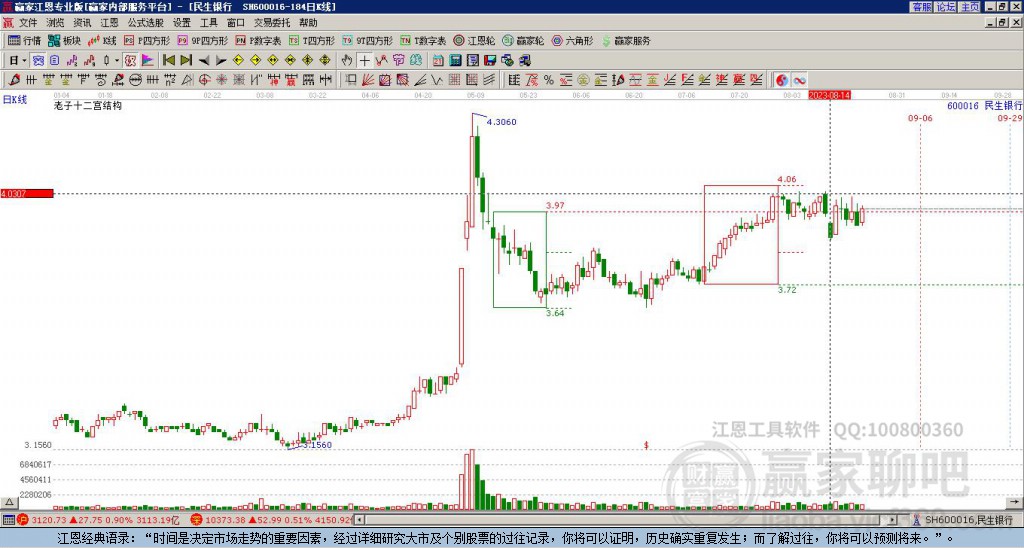The image size is (1024, 548).
Task: Click the grid icon at status bar start
Action: [8, 520]
